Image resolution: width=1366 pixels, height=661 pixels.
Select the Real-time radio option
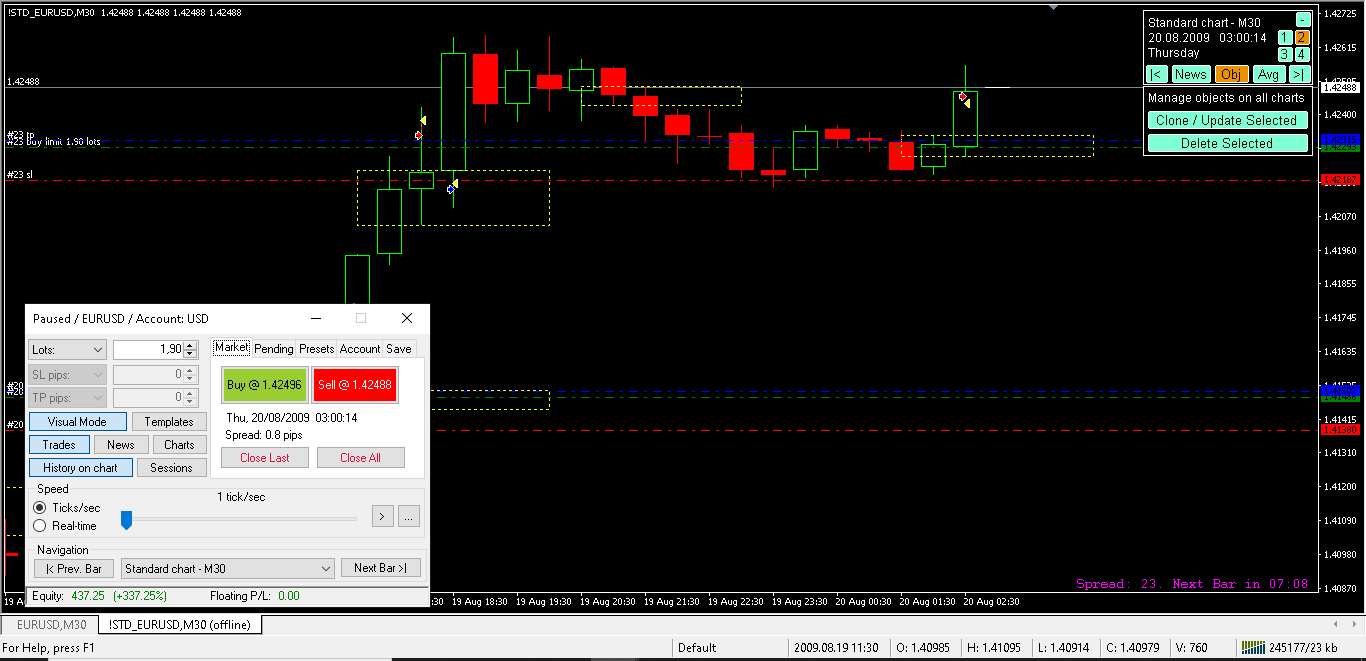click(66, 526)
